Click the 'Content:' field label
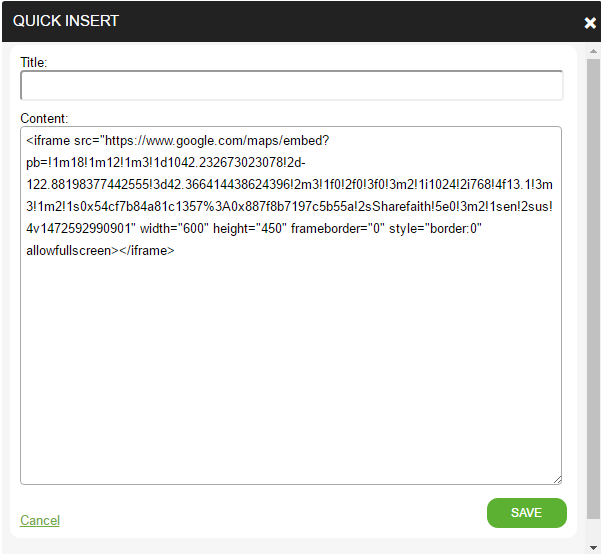601x554 pixels. pyautogui.click(x=44, y=118)
